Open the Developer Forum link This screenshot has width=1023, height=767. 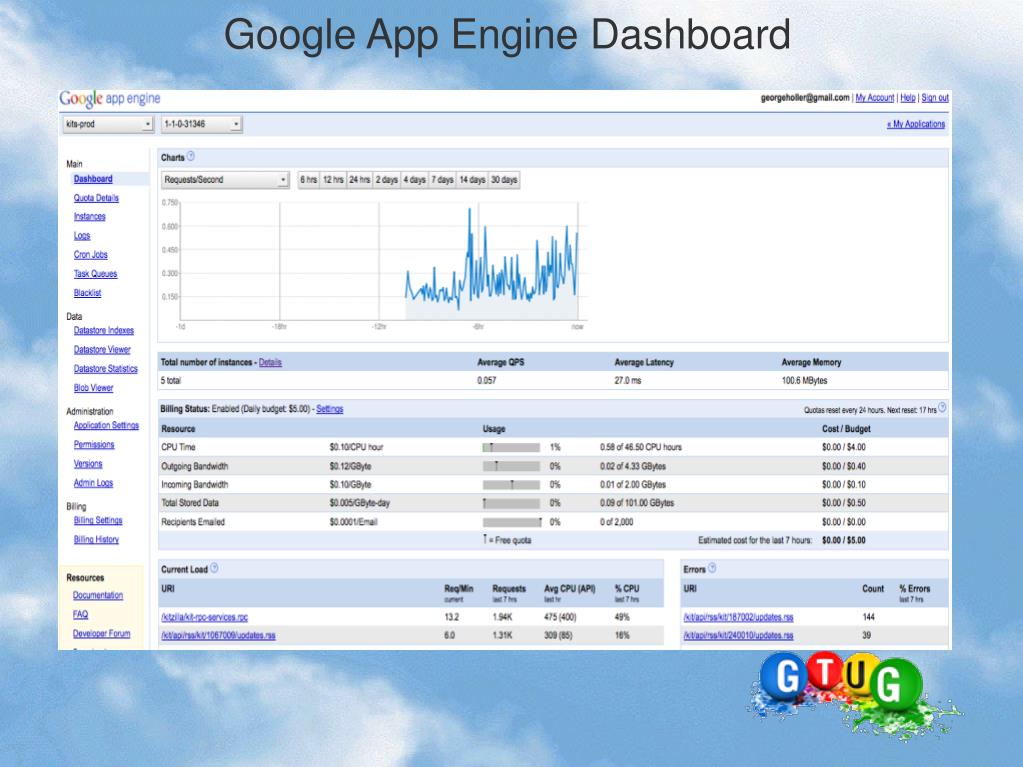(x=101, y=633)
